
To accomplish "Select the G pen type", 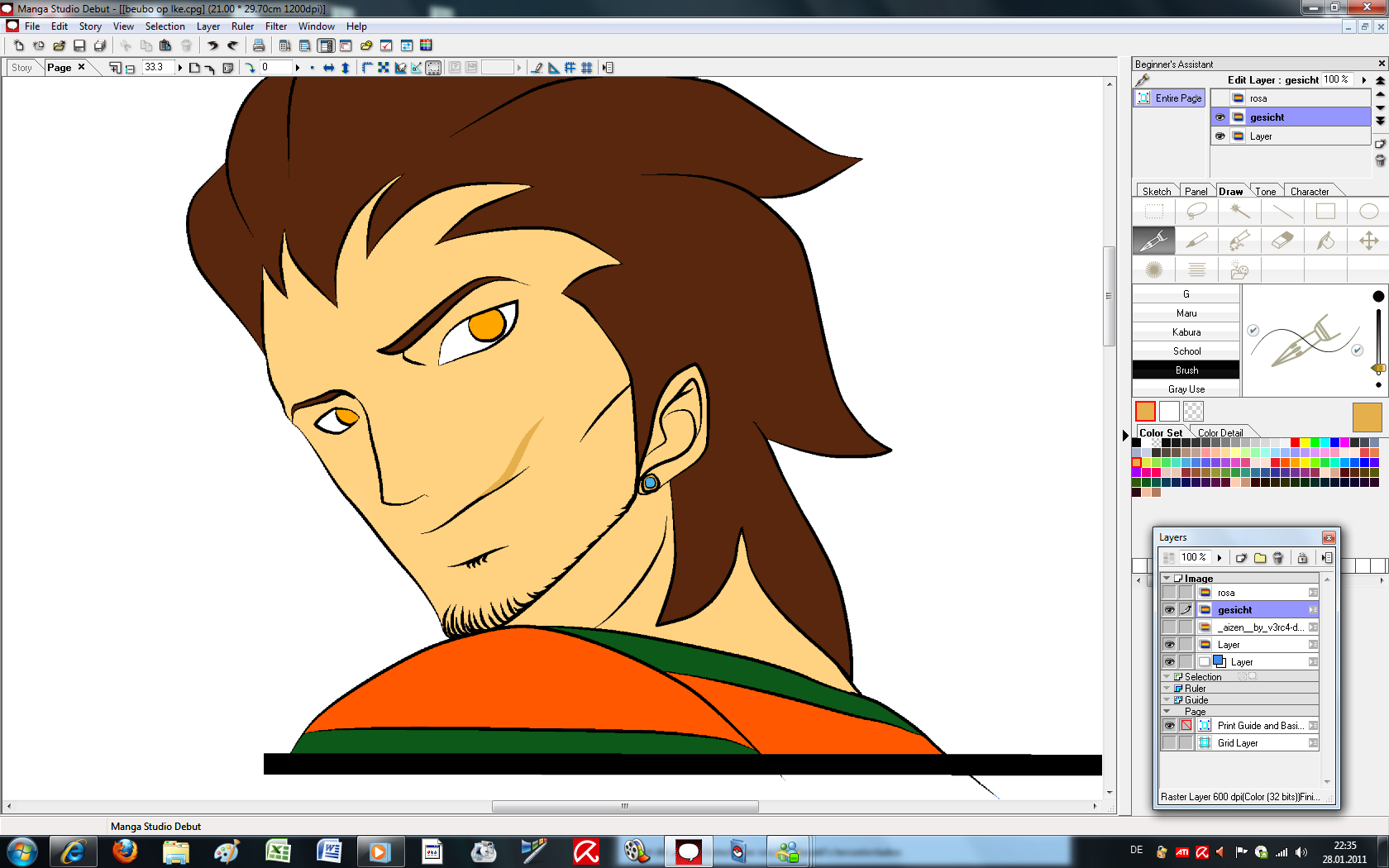I will coord(1186,294).
